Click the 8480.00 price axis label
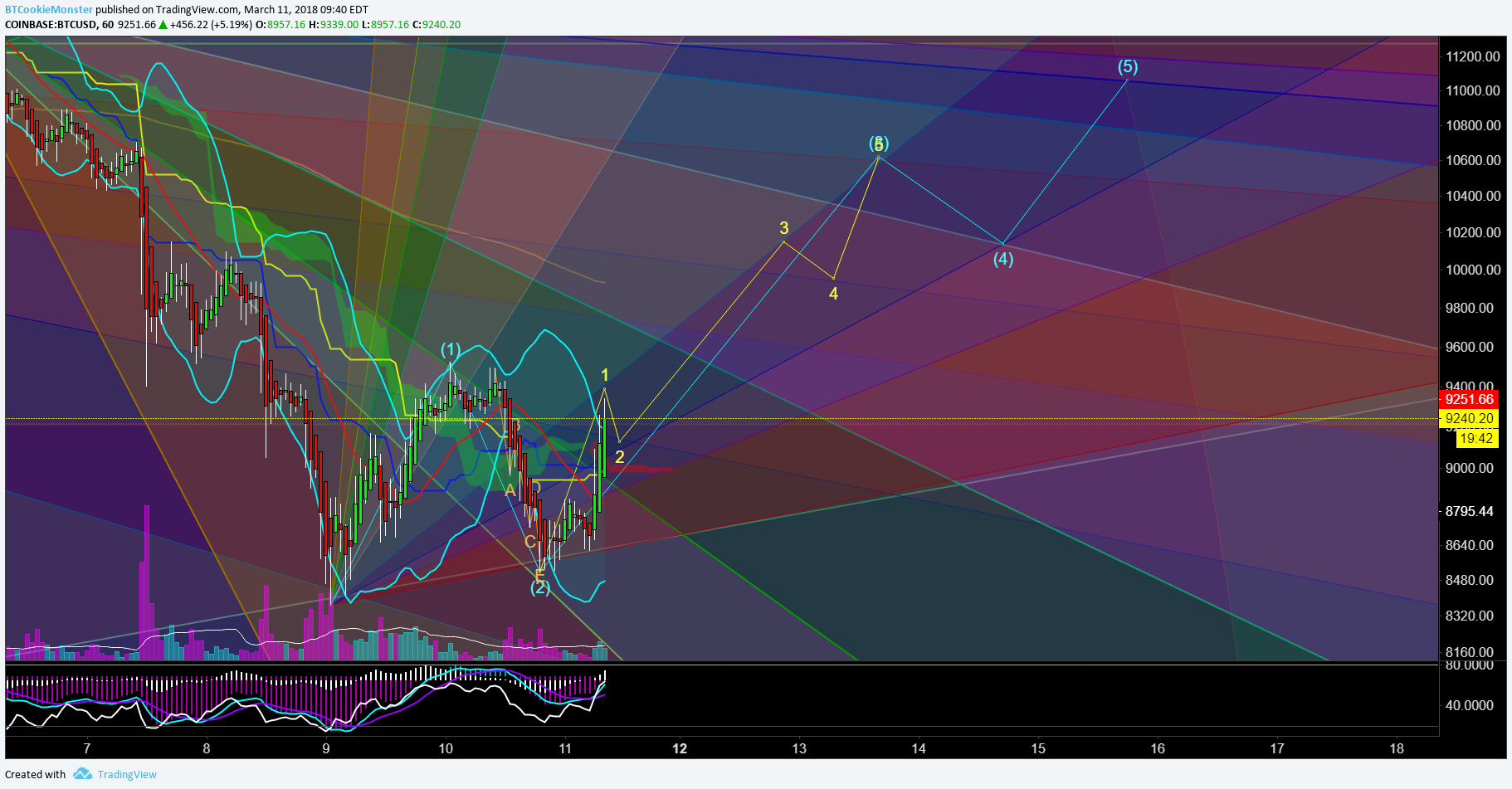The height and width of the screenshot is (789, 1512). [1470, 580]
